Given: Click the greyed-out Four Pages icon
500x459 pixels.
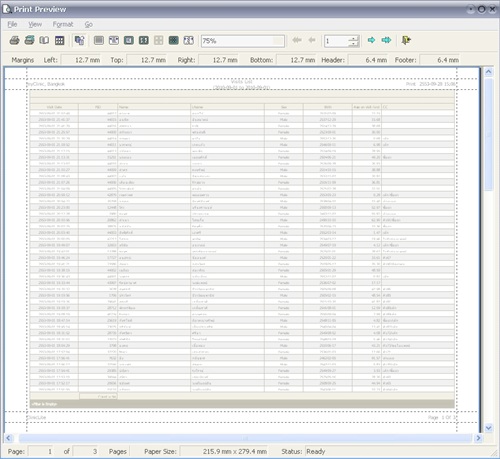Looking at the screenshot, I should [x=159, y=40].
